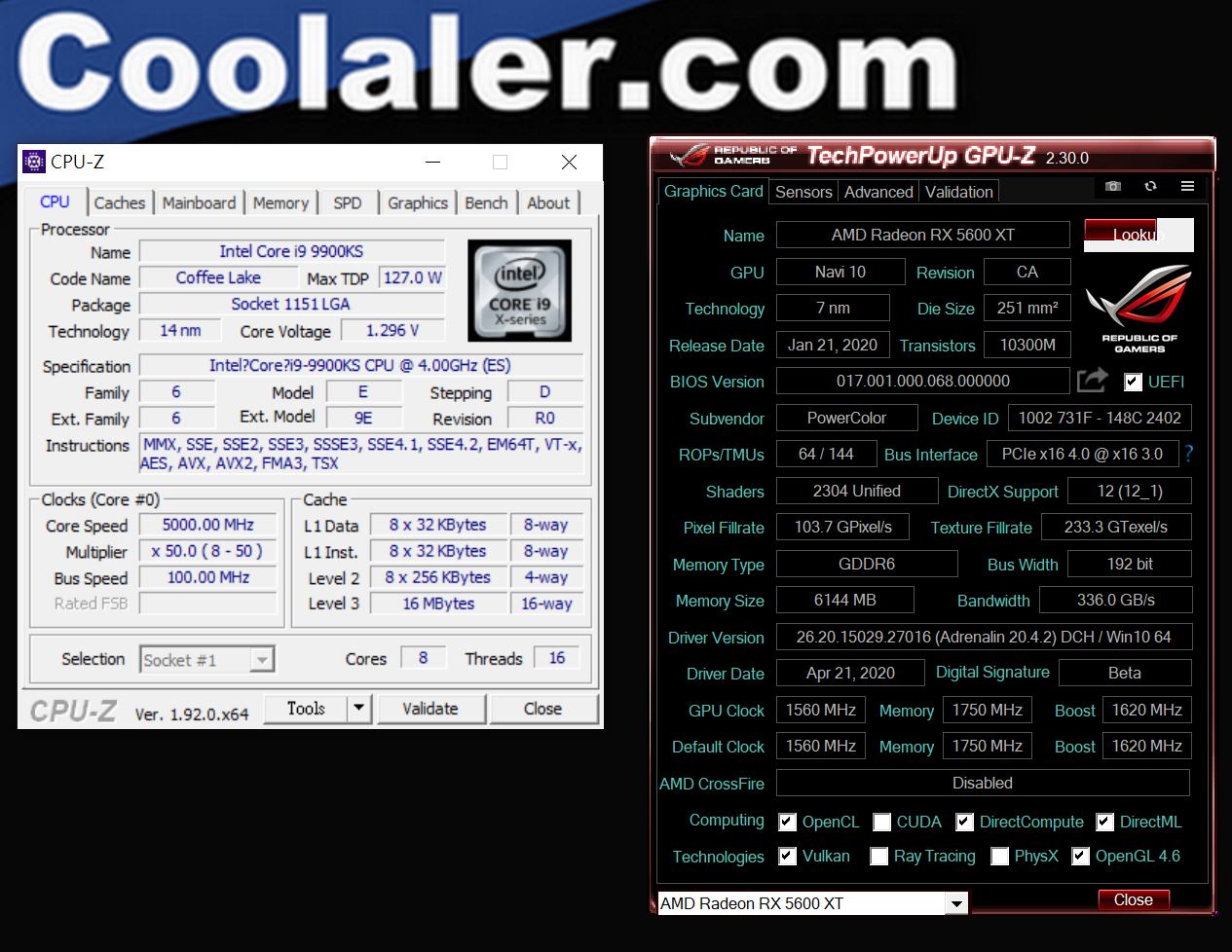
Task: Click the Code Name value Coffee Lake
Action: [218, 277]
